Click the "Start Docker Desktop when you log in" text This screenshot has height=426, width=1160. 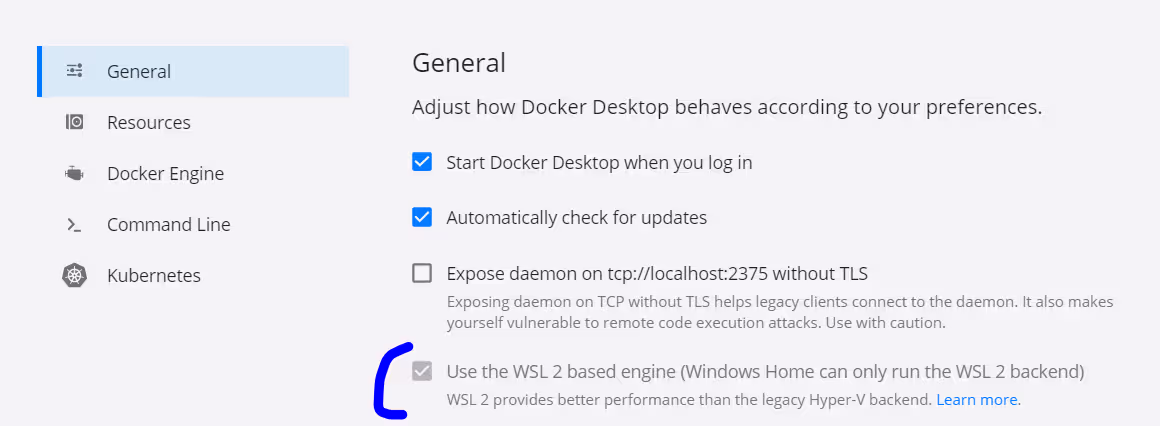[x=599, y=162]
